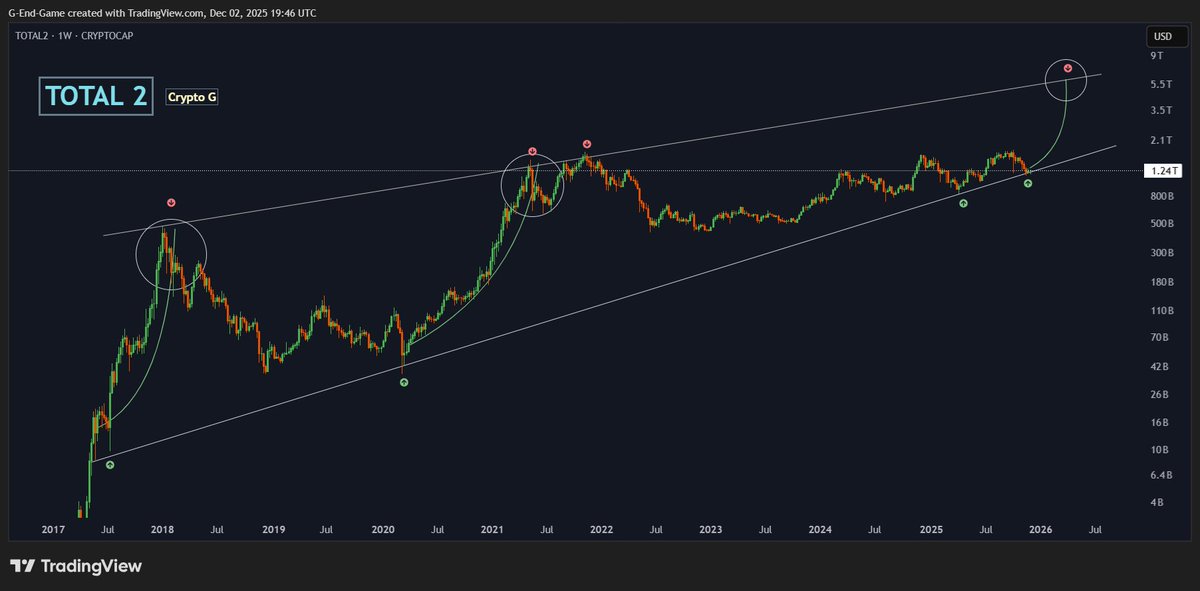
Task: Click the 10B price scale label
Action: pyautogui.click(x=1159, y=450)
